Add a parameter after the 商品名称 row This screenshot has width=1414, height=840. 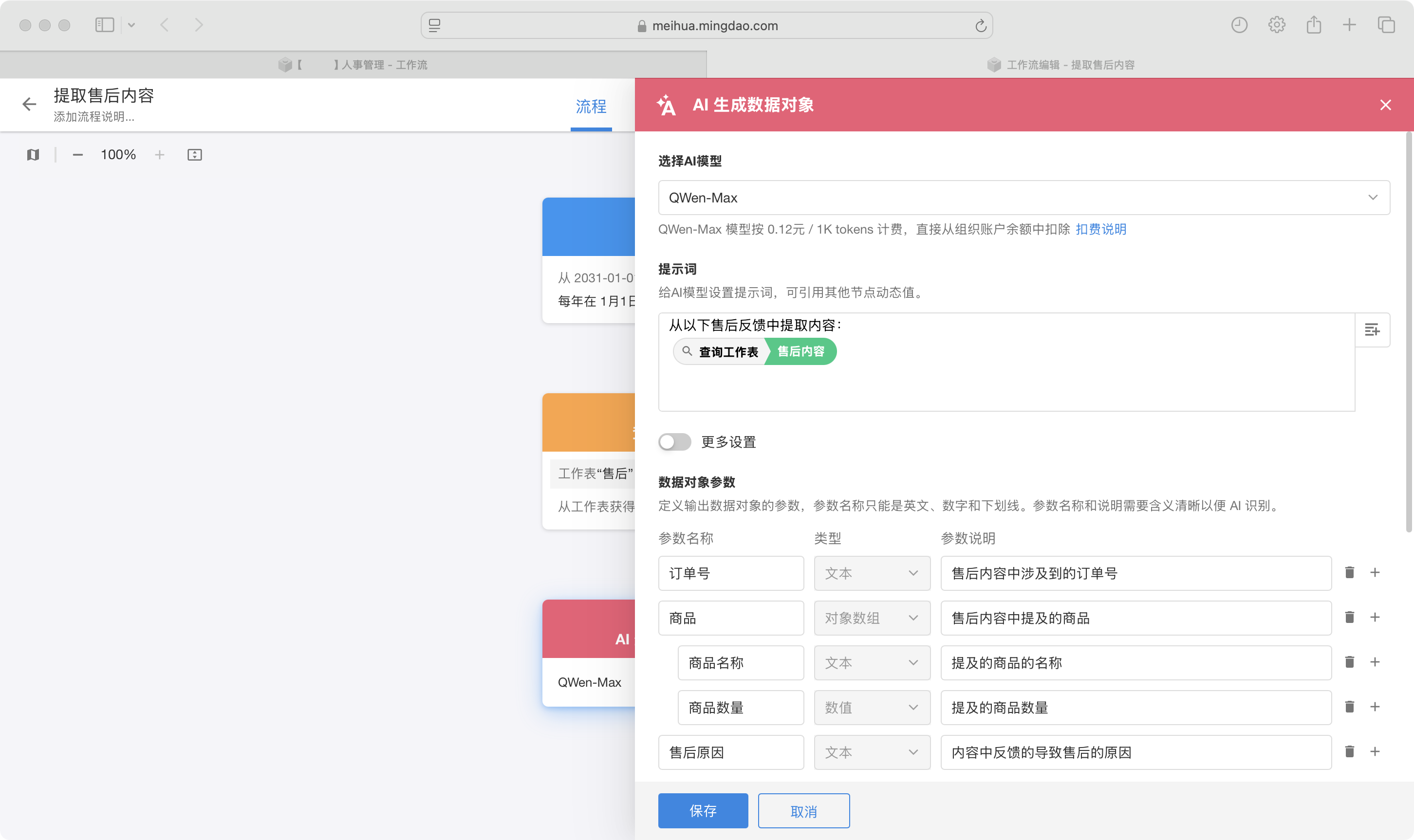click(x=1375, y=662)
